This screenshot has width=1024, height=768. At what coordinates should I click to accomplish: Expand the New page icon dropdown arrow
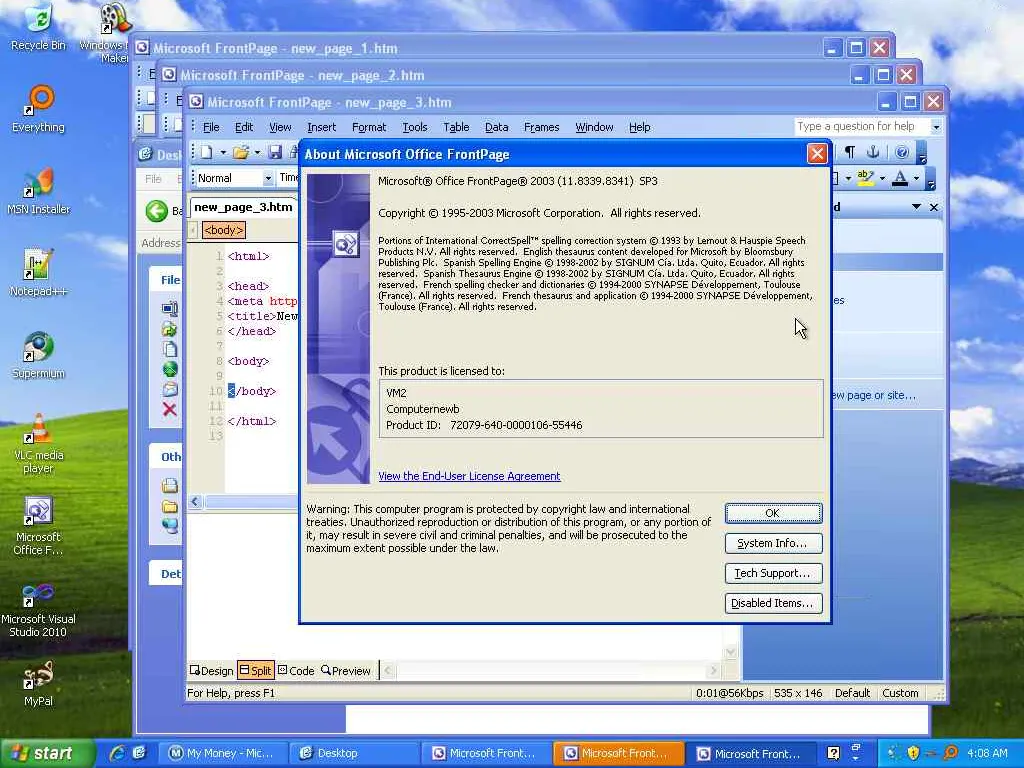point(223,152)
